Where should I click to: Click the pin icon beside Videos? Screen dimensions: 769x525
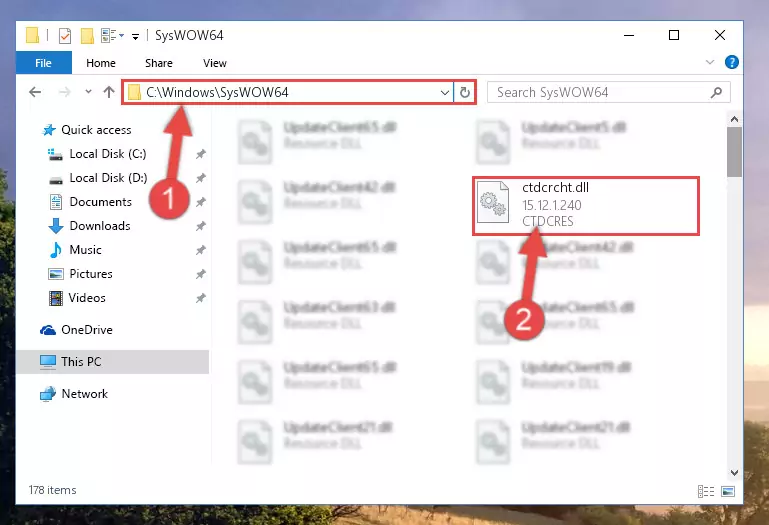coord(201,298)
